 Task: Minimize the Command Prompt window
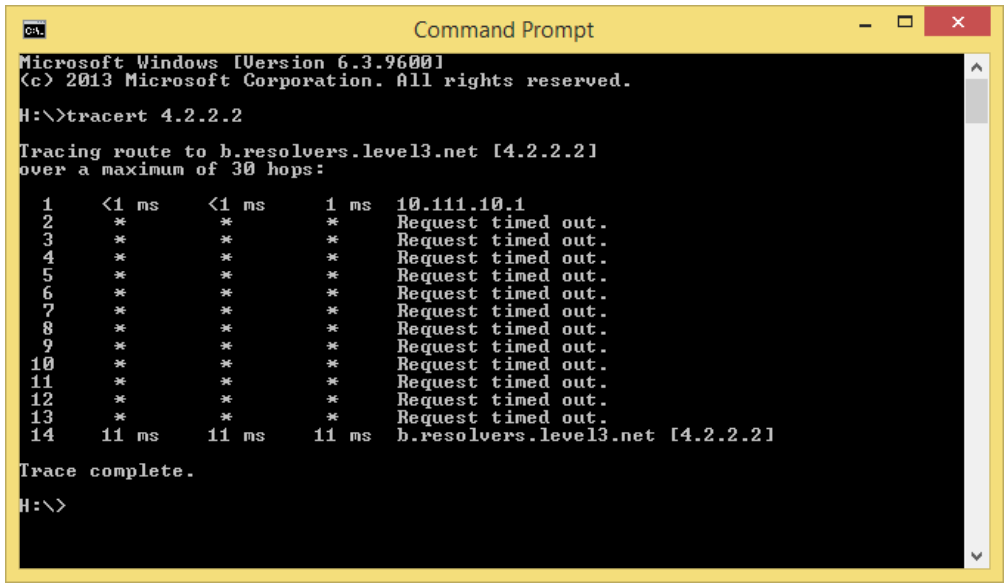click(865, 24)
